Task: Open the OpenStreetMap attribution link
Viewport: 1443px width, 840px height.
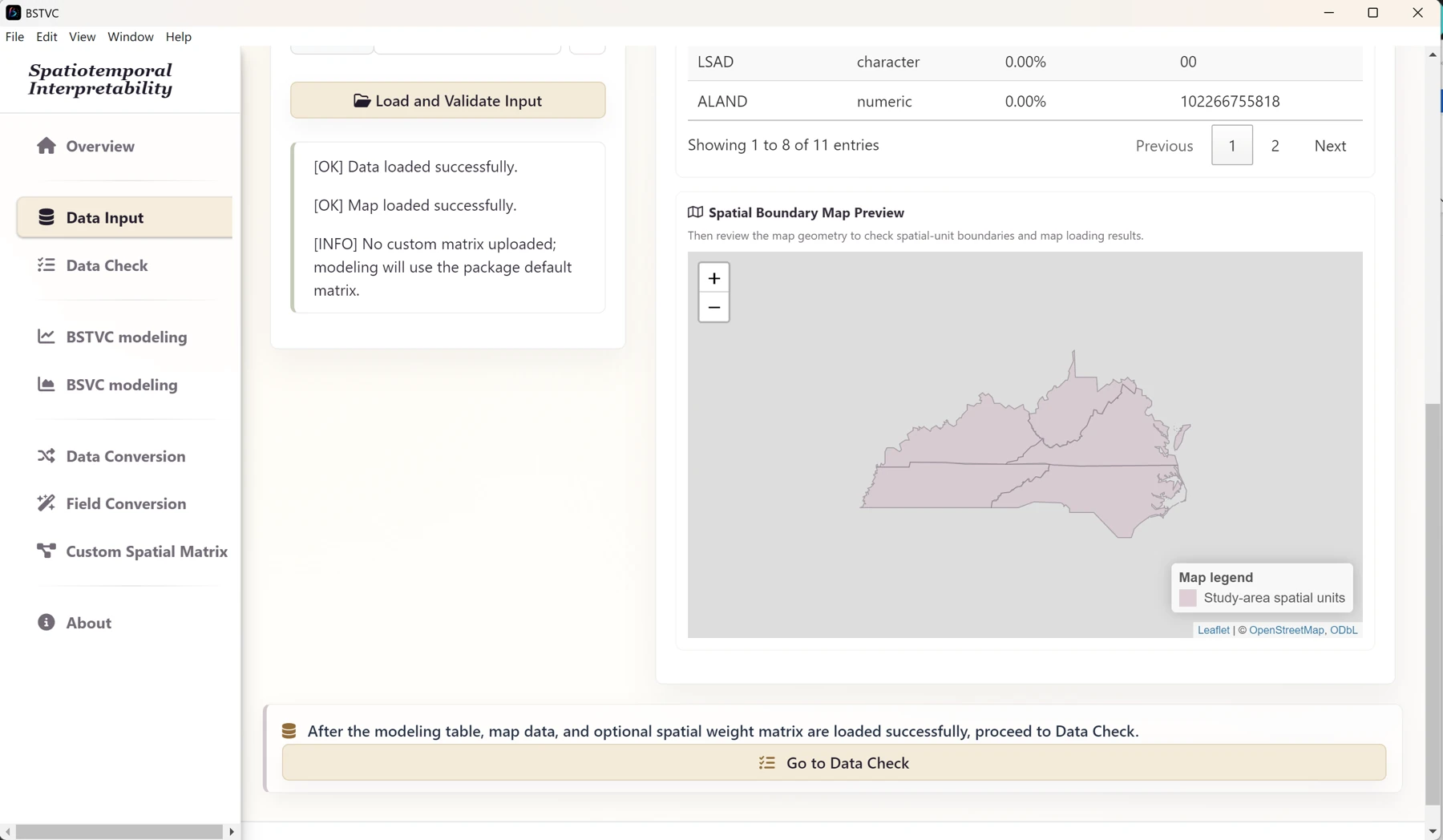Action: pyautogui.click(x=1286, y=630)
